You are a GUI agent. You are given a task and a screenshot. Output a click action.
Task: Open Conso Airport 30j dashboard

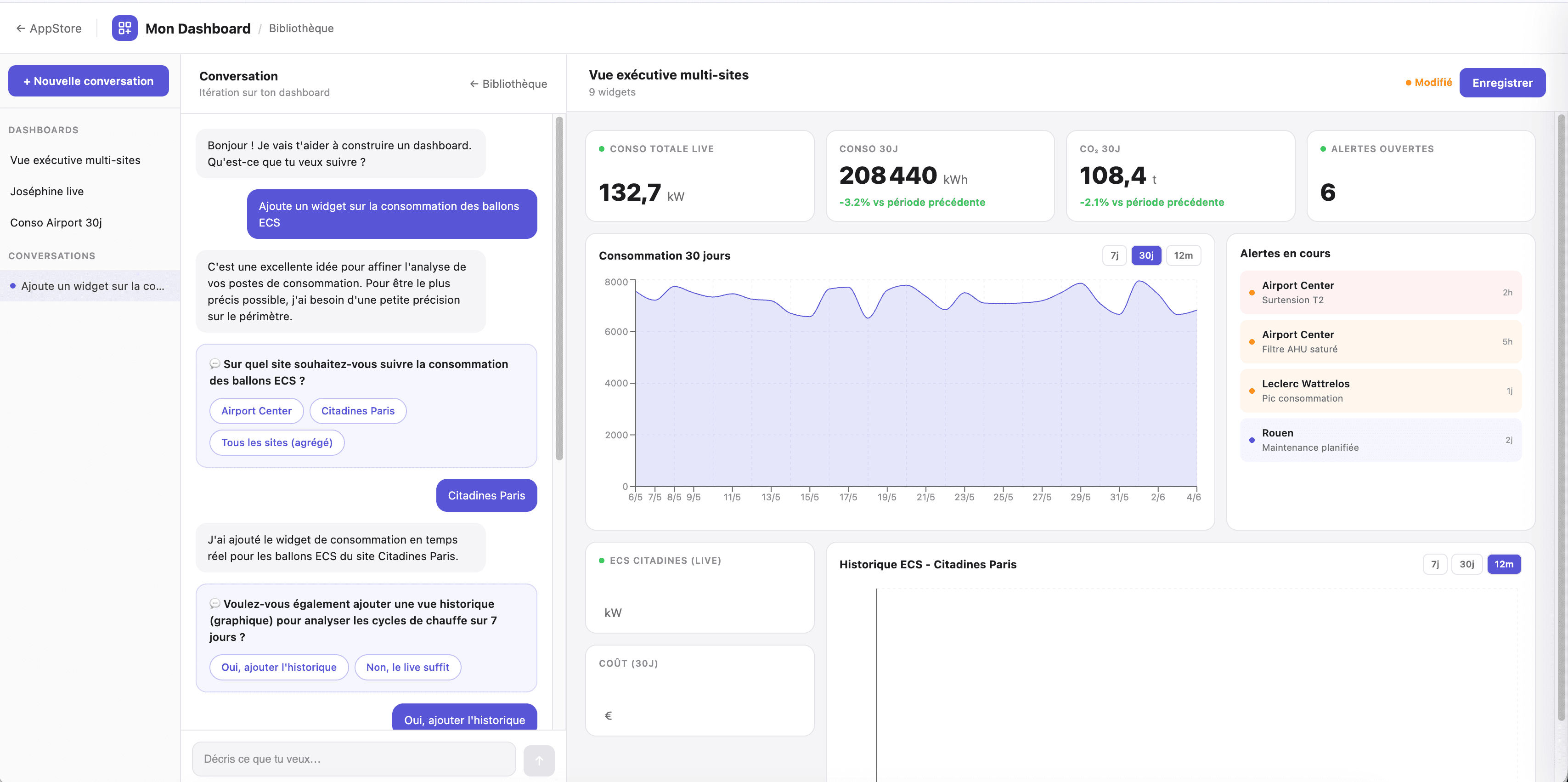[x=56, y=222]
